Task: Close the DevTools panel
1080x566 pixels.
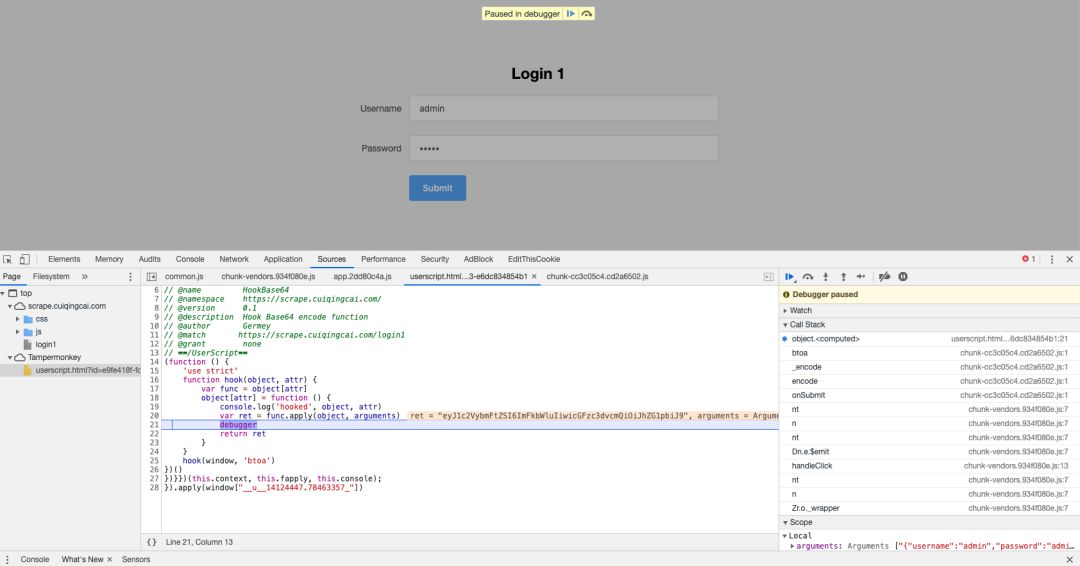Action: (1070, 260)
